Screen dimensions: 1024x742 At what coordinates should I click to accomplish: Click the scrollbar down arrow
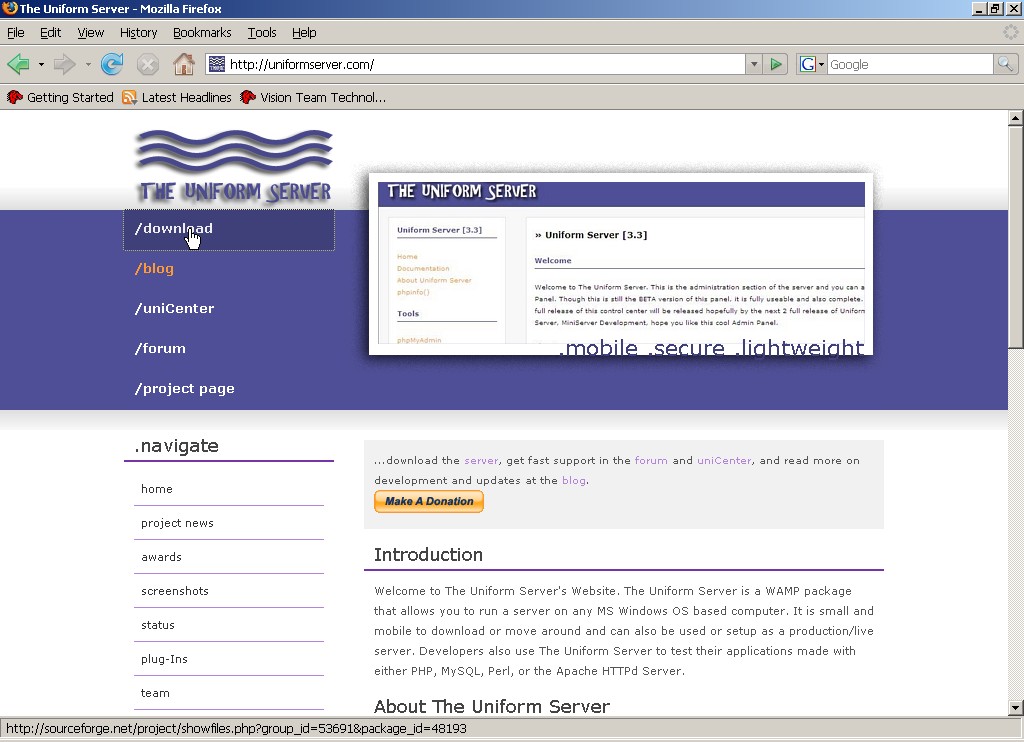pos(1016,707)
